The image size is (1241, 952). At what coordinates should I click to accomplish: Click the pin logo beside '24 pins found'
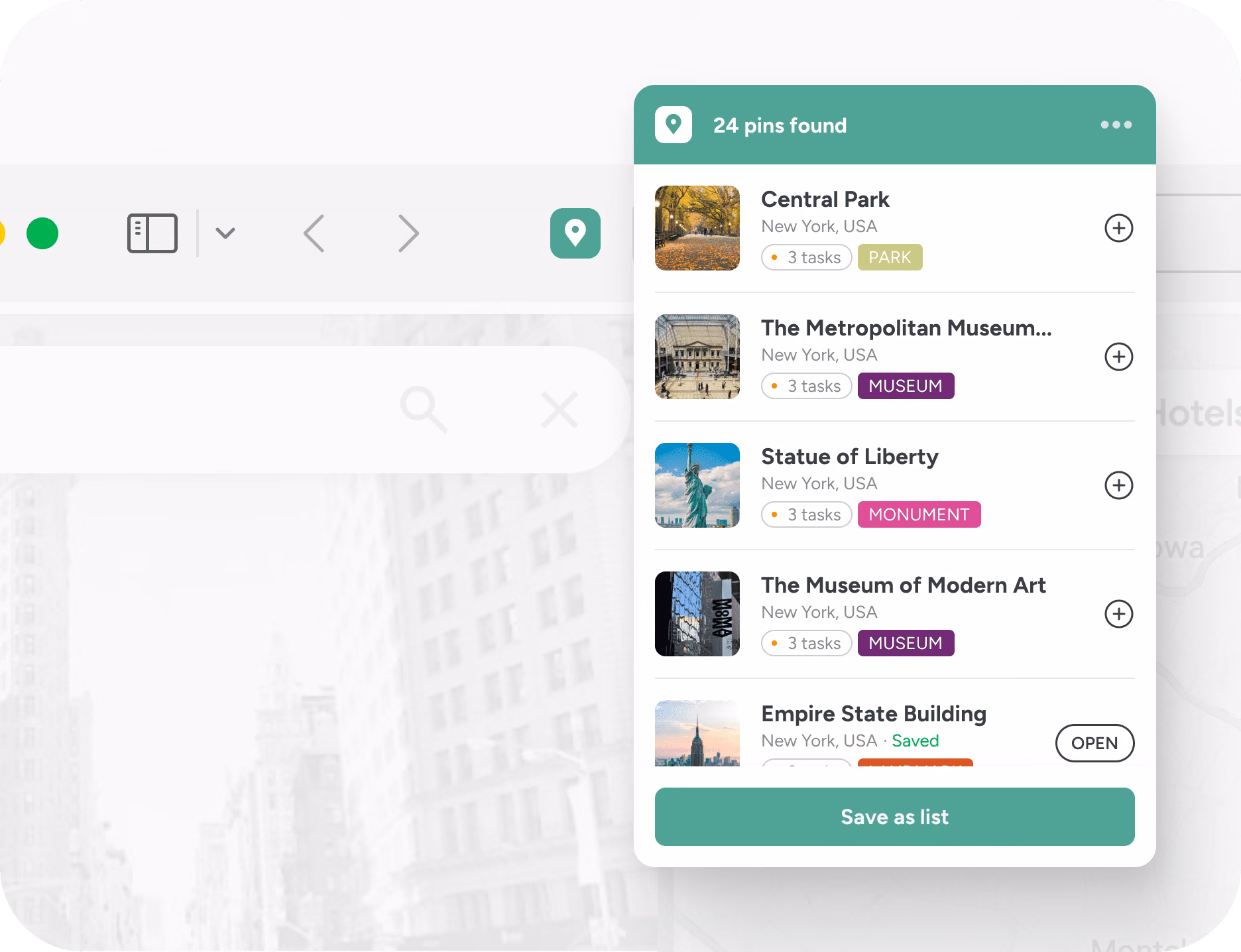coord(674,125)
